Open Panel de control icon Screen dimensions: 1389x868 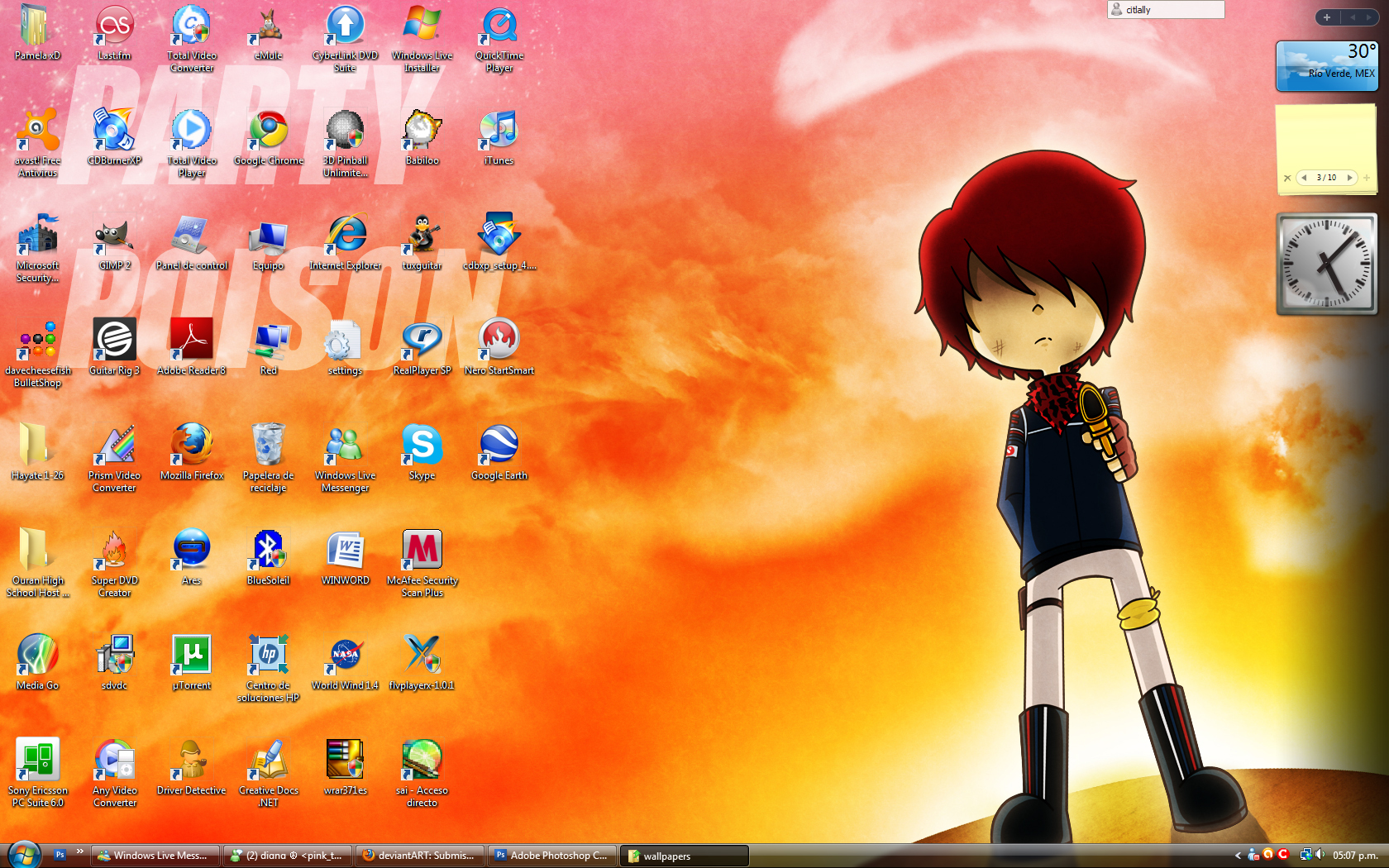click(191, 242)
